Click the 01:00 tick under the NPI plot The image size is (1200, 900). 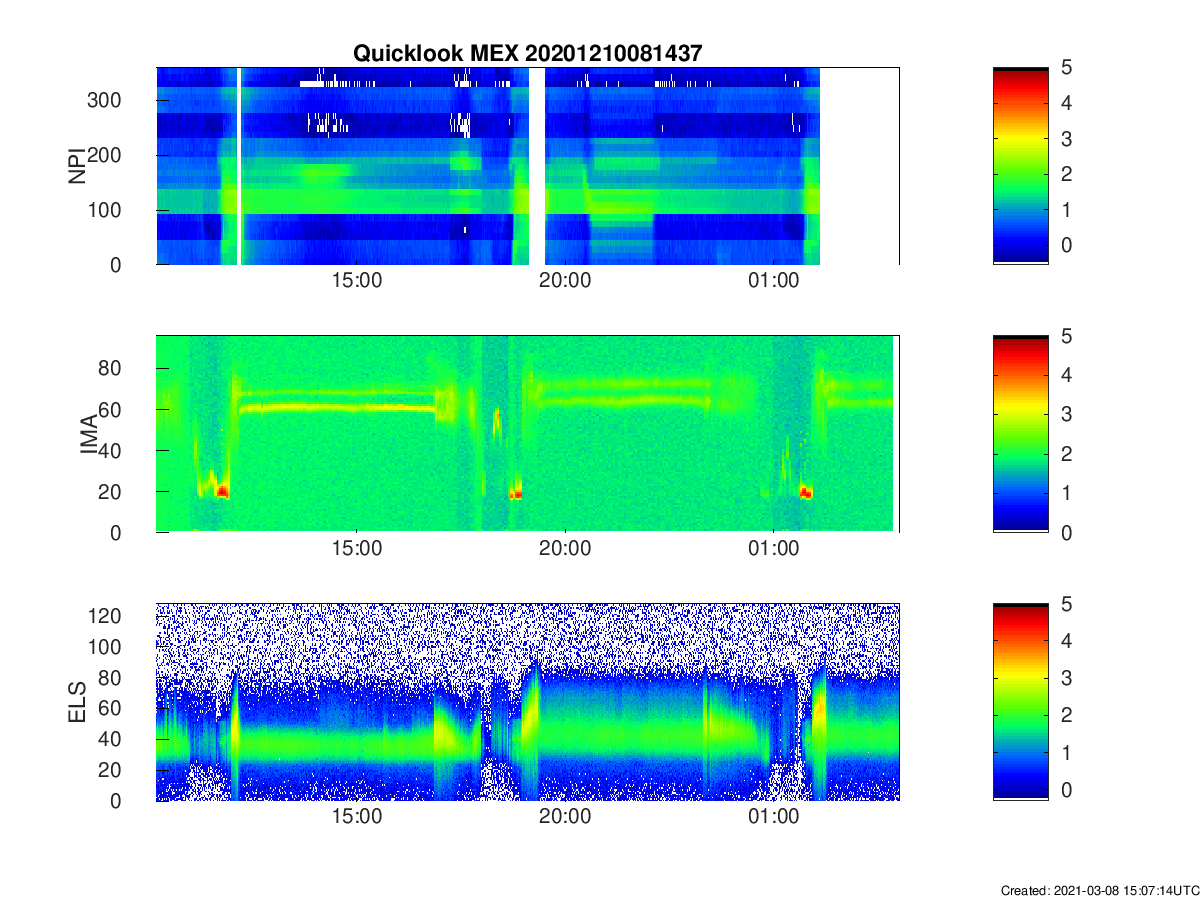pyautogui.click(x=773, y=281)
